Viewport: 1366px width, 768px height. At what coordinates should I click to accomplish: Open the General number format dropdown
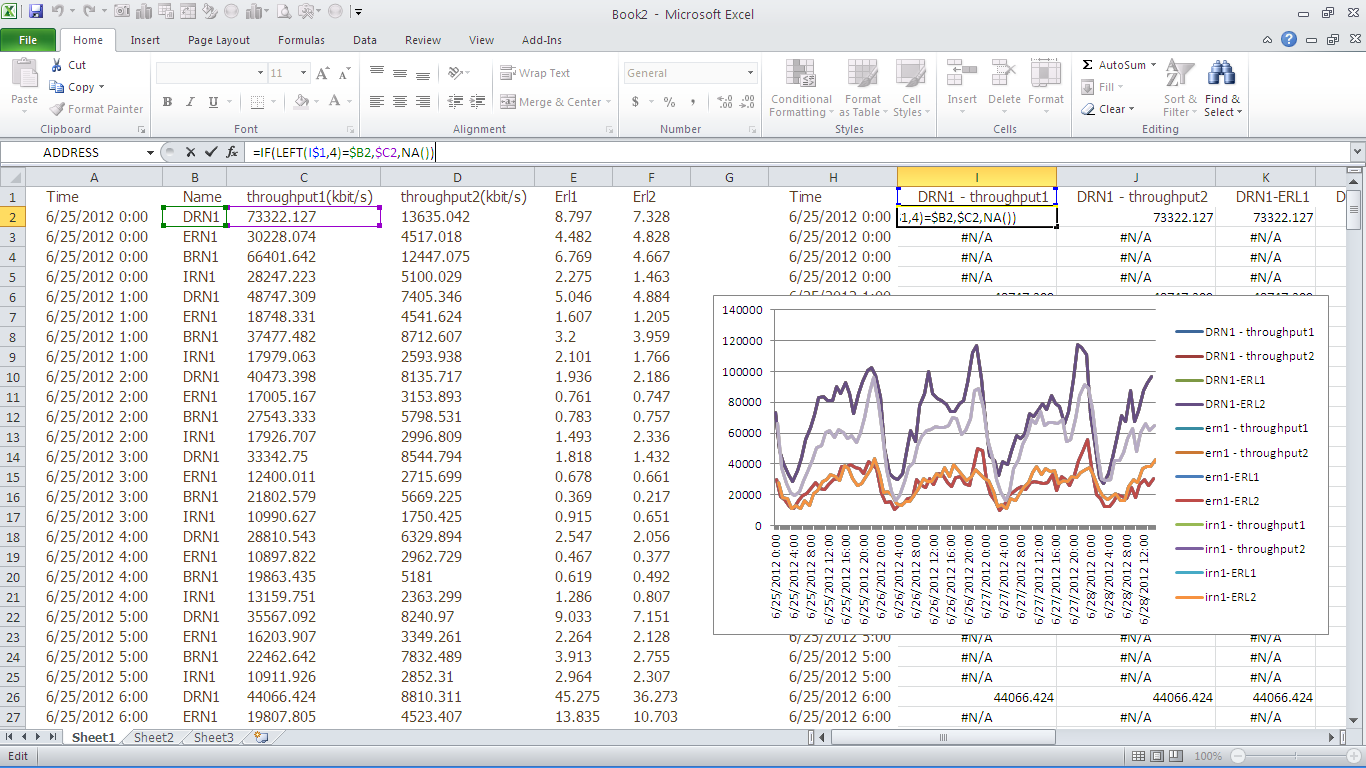click(750, 73)
